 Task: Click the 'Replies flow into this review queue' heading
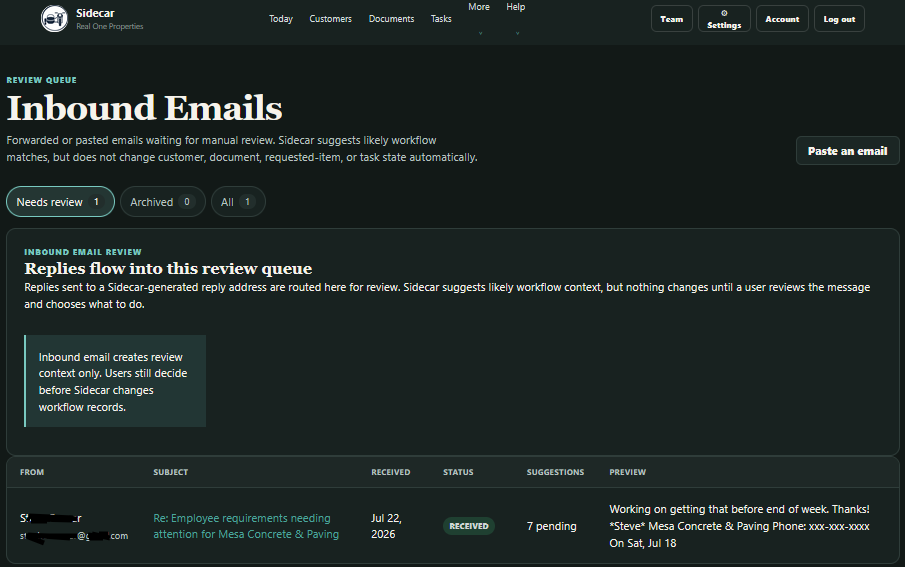pyautogui.click(x=168, y=268)
